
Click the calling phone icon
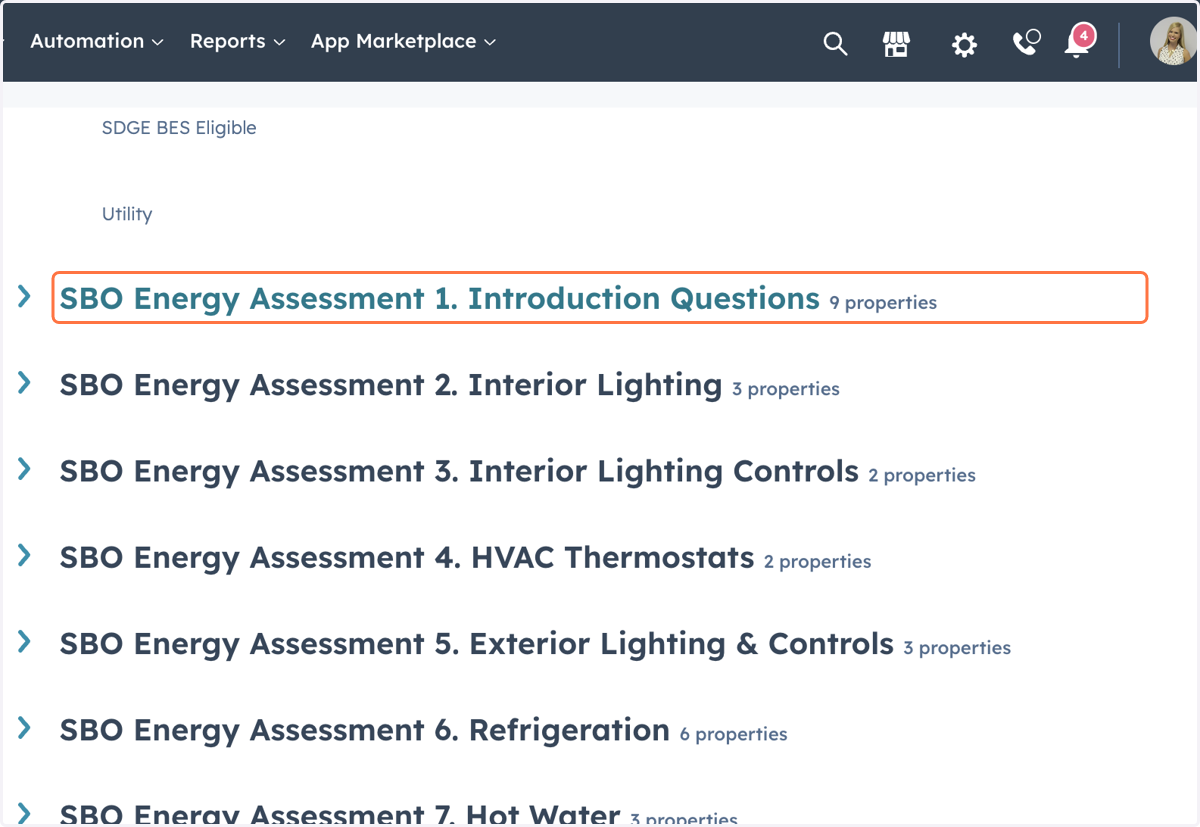[x=1026, y=42]
